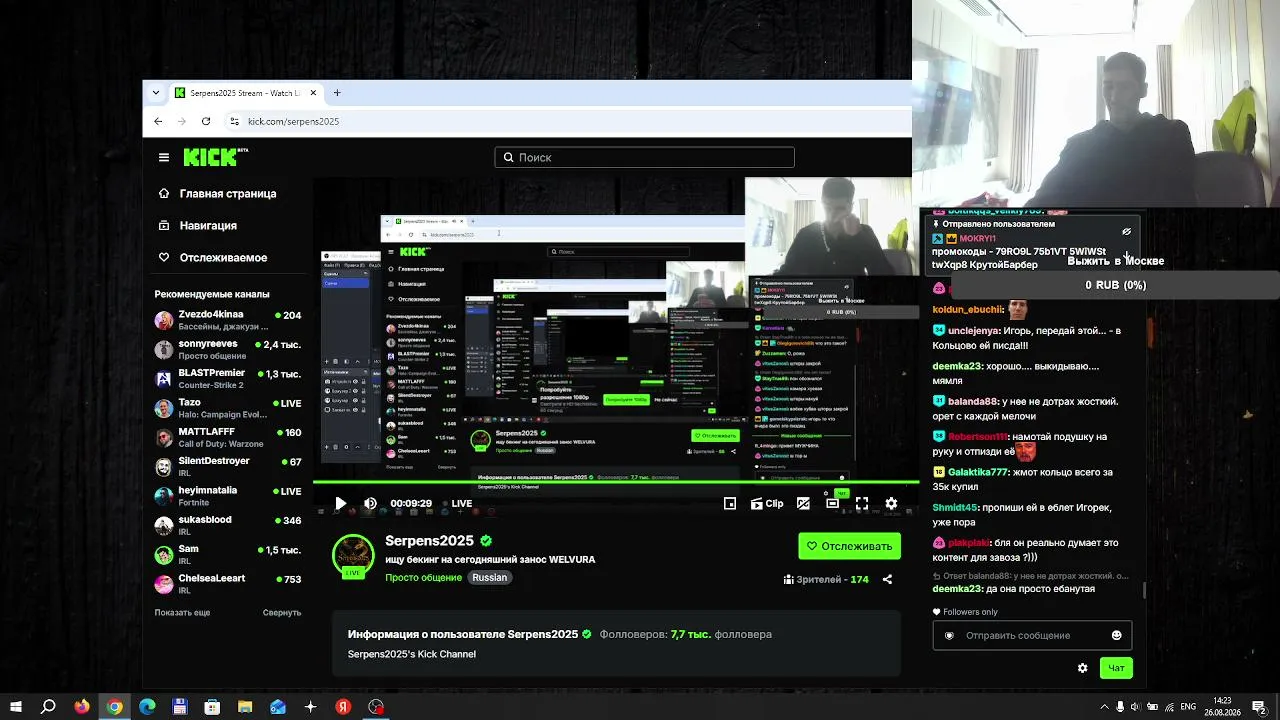The width and height of the screenshot is (1280, 720).
Task: Open the Windows notification center
Action: 1259,707
